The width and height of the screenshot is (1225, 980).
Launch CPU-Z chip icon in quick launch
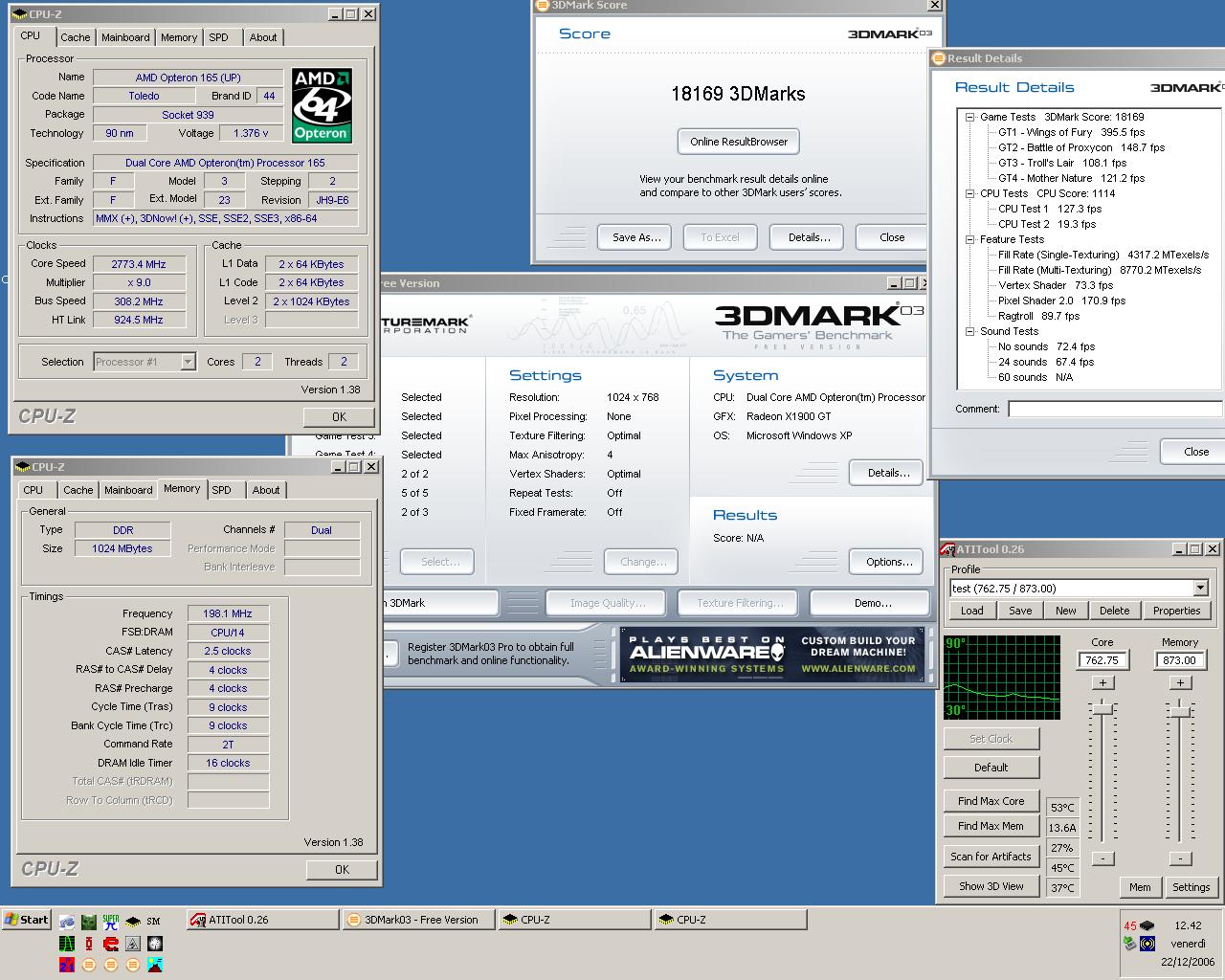(133, 921)
